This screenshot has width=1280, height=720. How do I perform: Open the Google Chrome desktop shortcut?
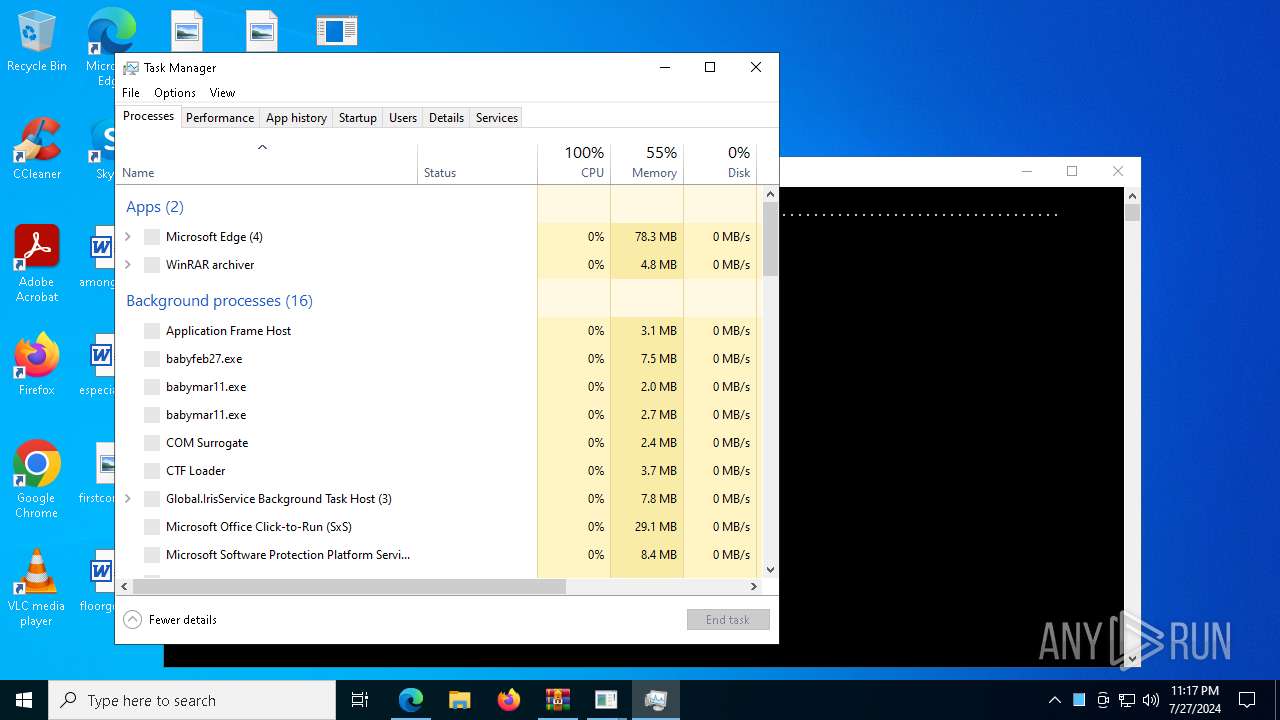click(x=36, y=480)
